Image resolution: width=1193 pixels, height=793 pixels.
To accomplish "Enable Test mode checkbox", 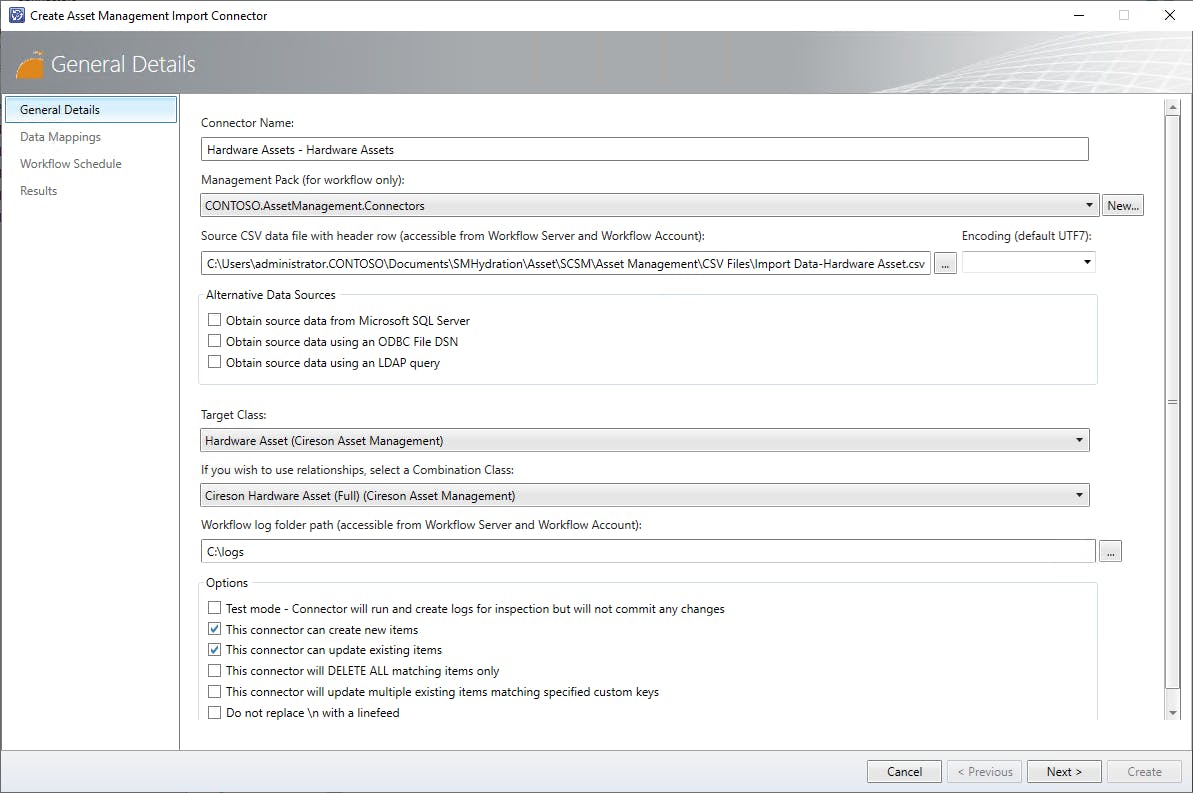I will [x=214, y=608].
